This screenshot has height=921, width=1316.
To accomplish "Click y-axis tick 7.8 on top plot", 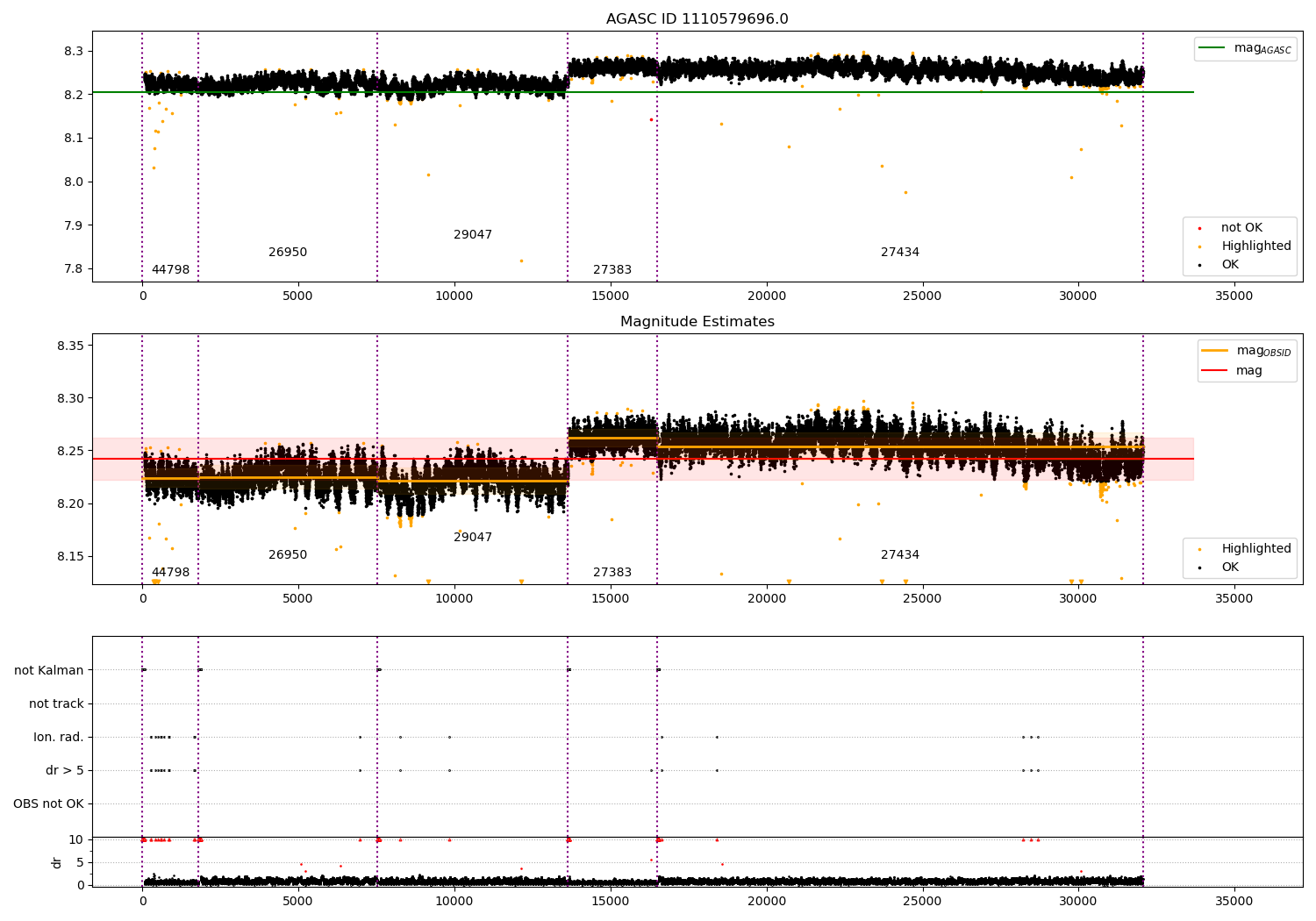I will [74, 269].
